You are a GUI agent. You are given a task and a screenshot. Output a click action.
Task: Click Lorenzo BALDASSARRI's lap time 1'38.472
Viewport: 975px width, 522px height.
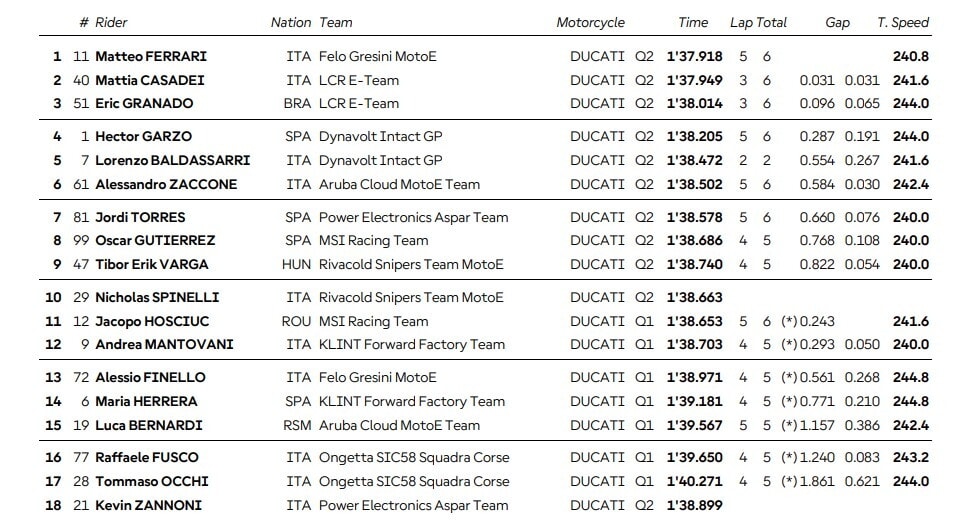coord(694,160)
